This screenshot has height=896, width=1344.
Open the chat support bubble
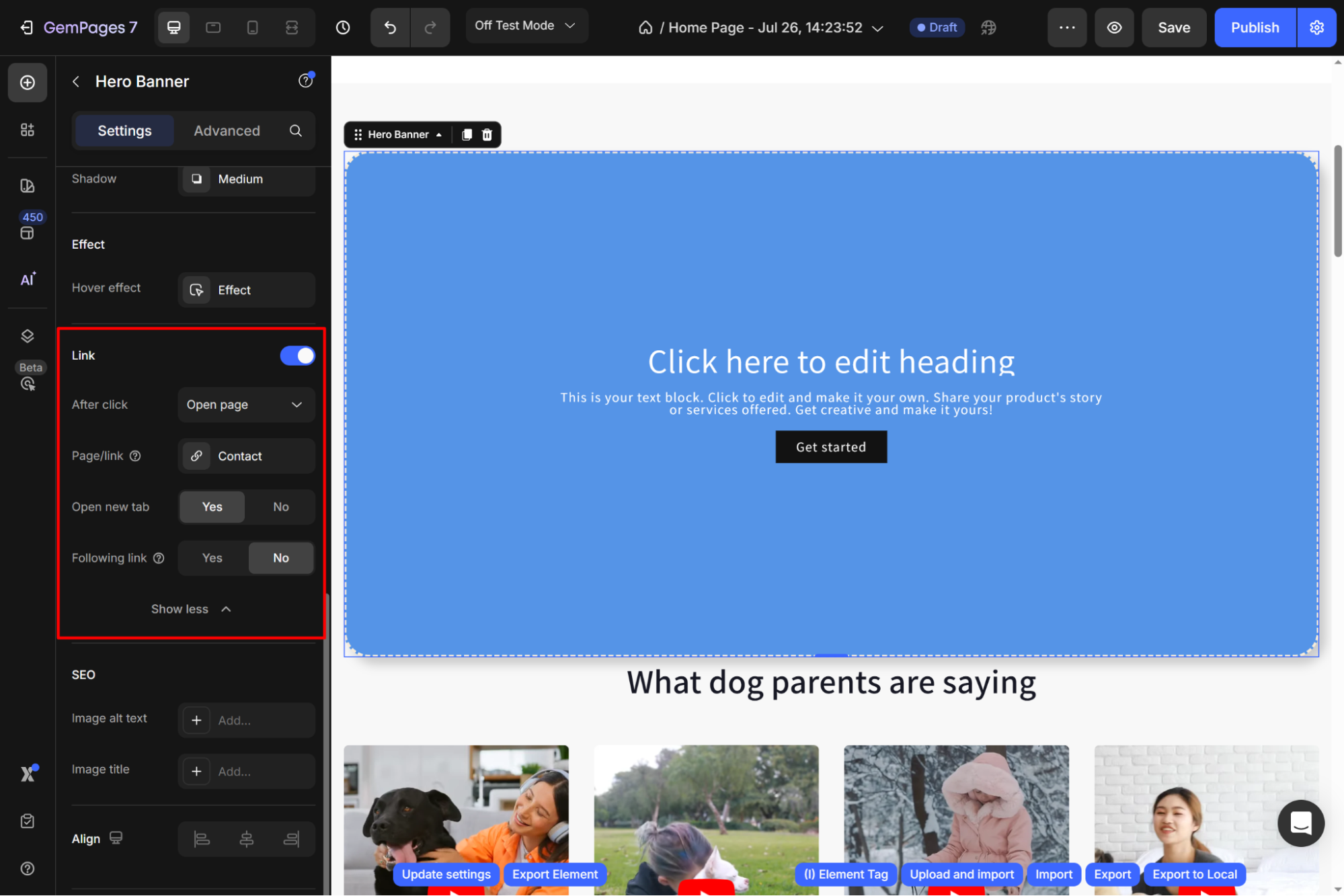1300,823
